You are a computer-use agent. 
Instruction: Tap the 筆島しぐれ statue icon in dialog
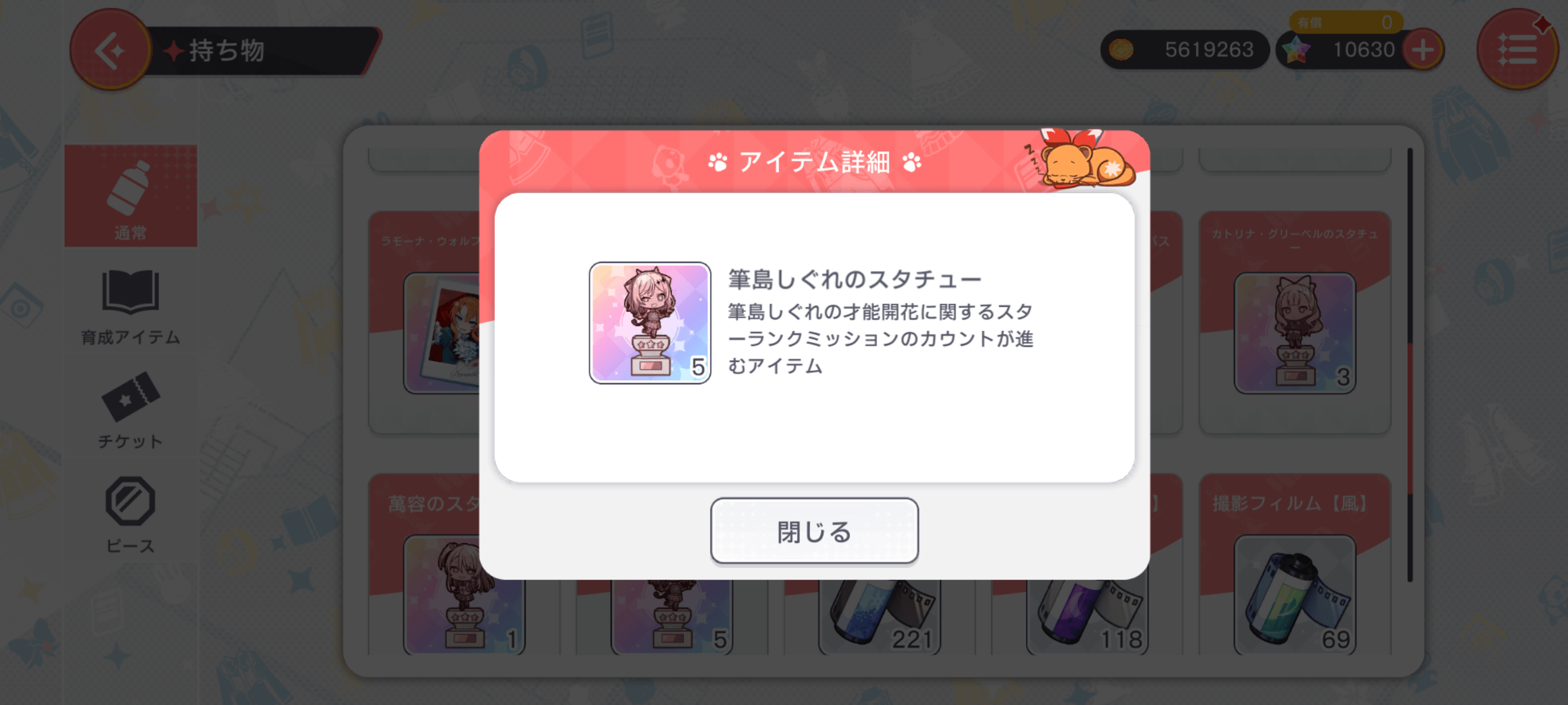(649, 323)
